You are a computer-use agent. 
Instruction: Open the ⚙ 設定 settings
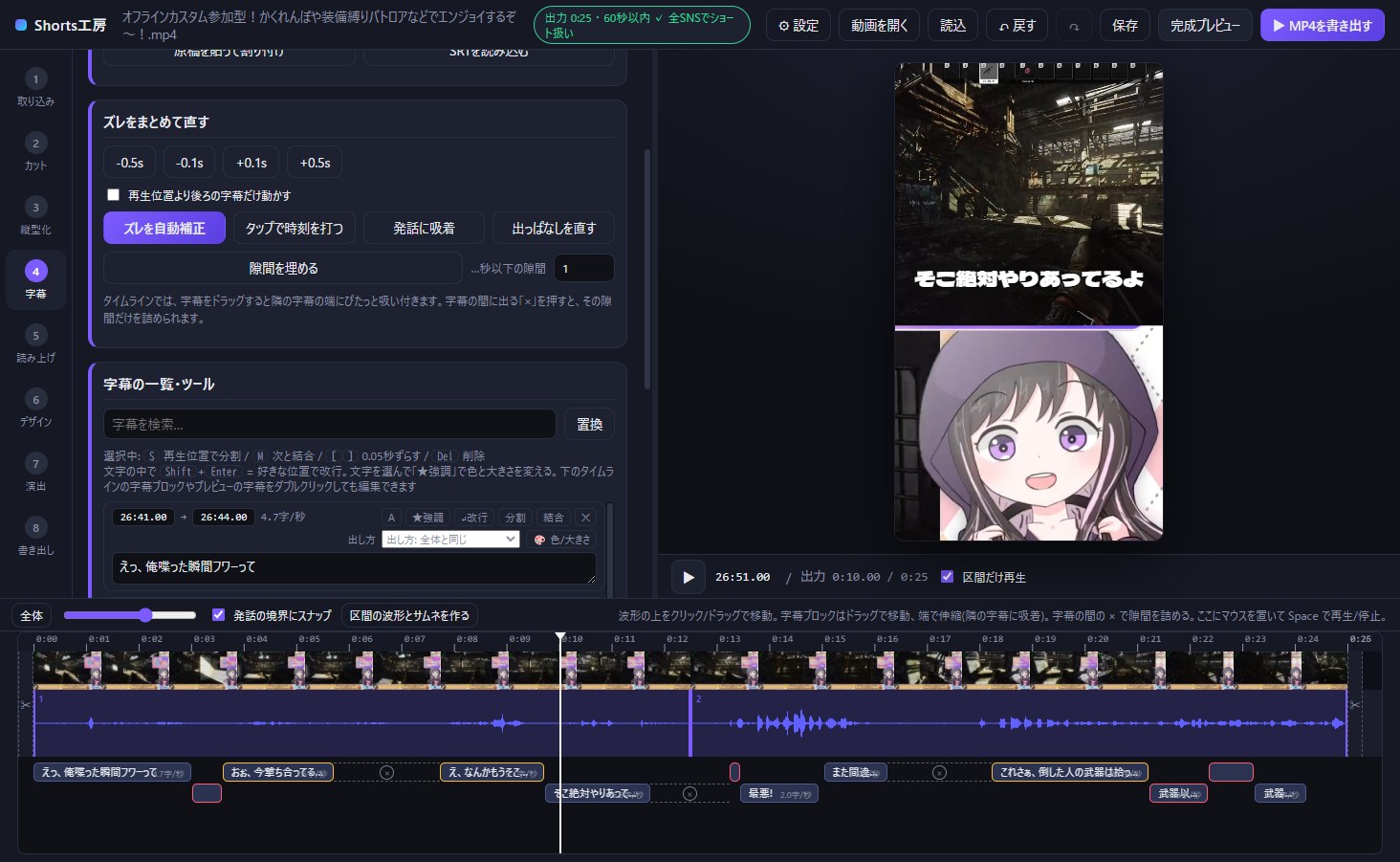click(x=798, y=26)
